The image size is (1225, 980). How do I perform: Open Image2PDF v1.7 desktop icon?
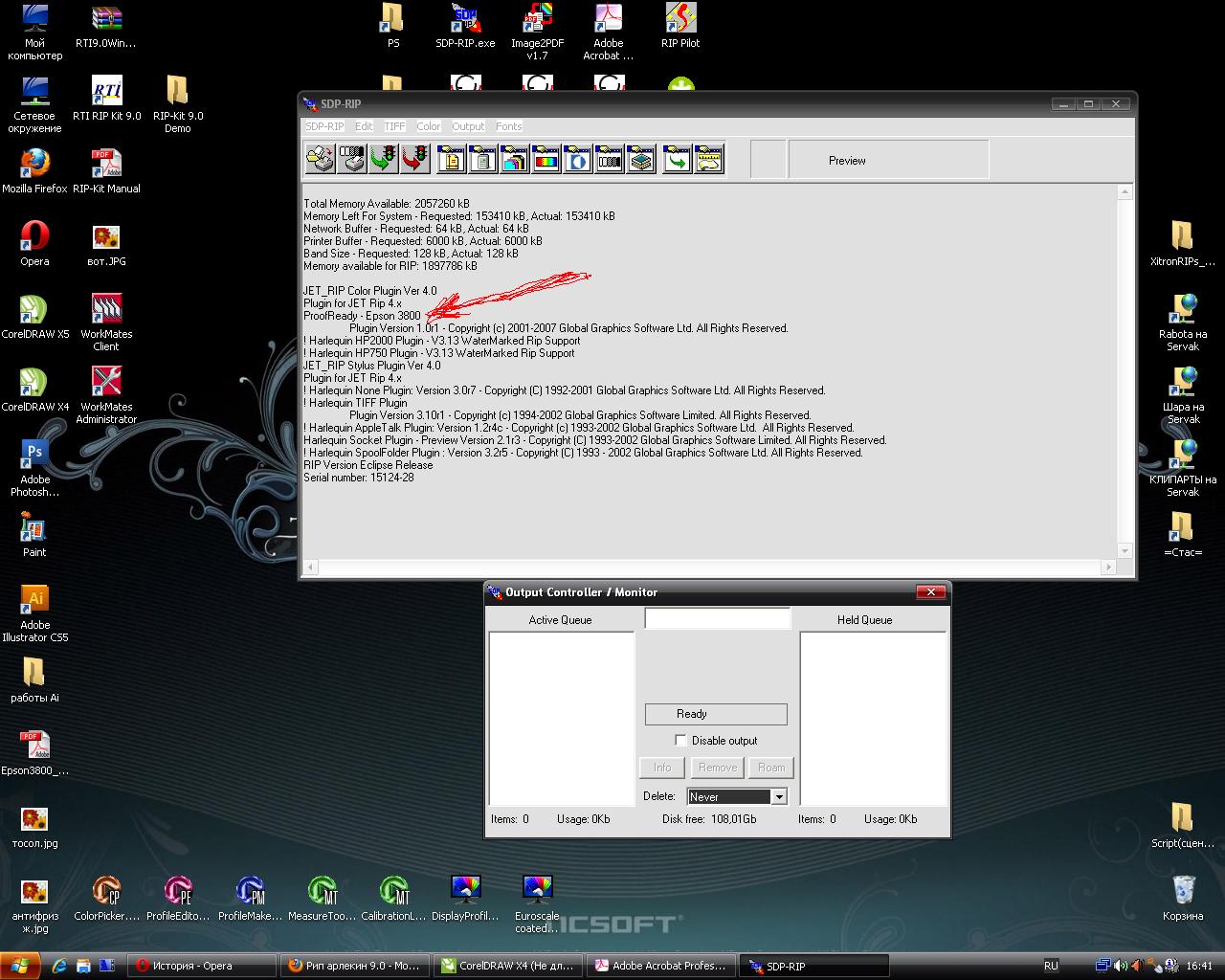tap(537, 32)
